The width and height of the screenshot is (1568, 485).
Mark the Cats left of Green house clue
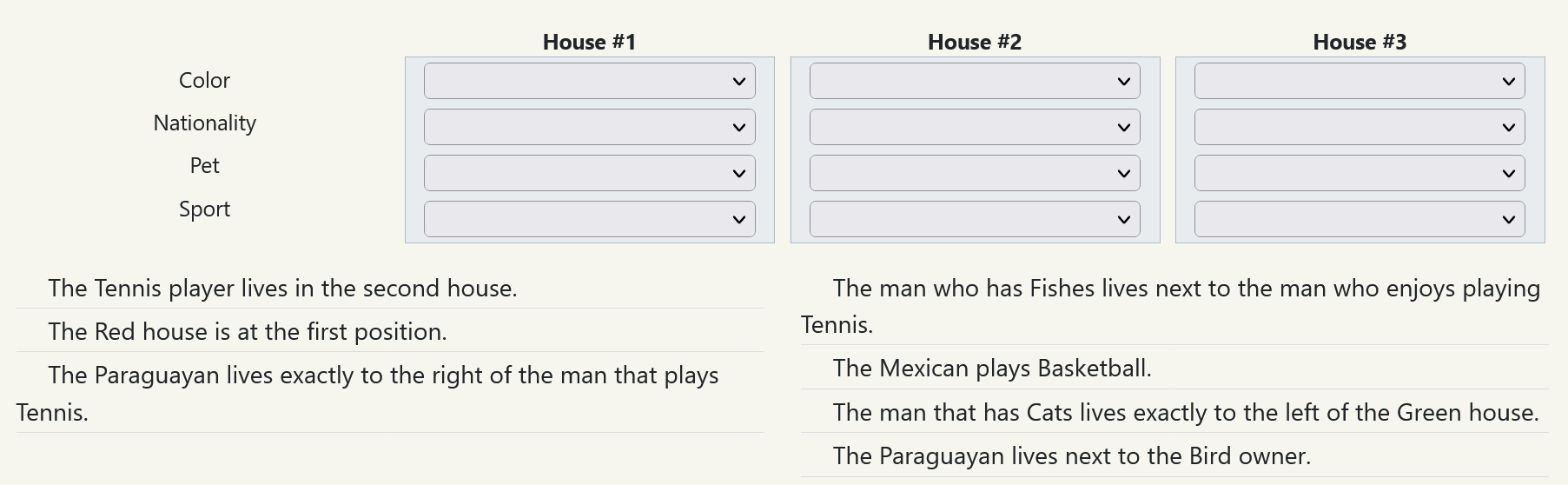tap(1186, 413)
